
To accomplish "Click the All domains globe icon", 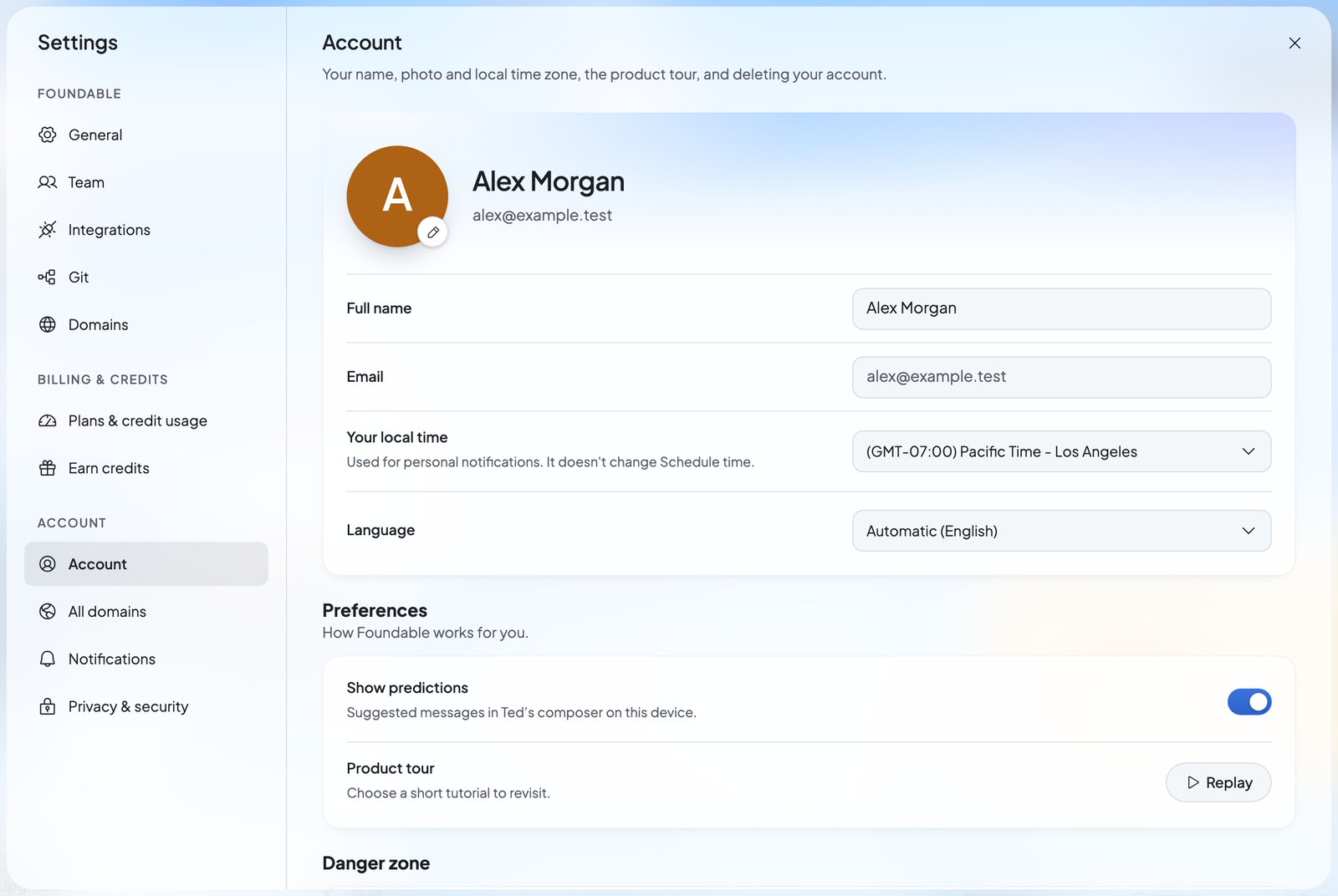I will [48, 612].
